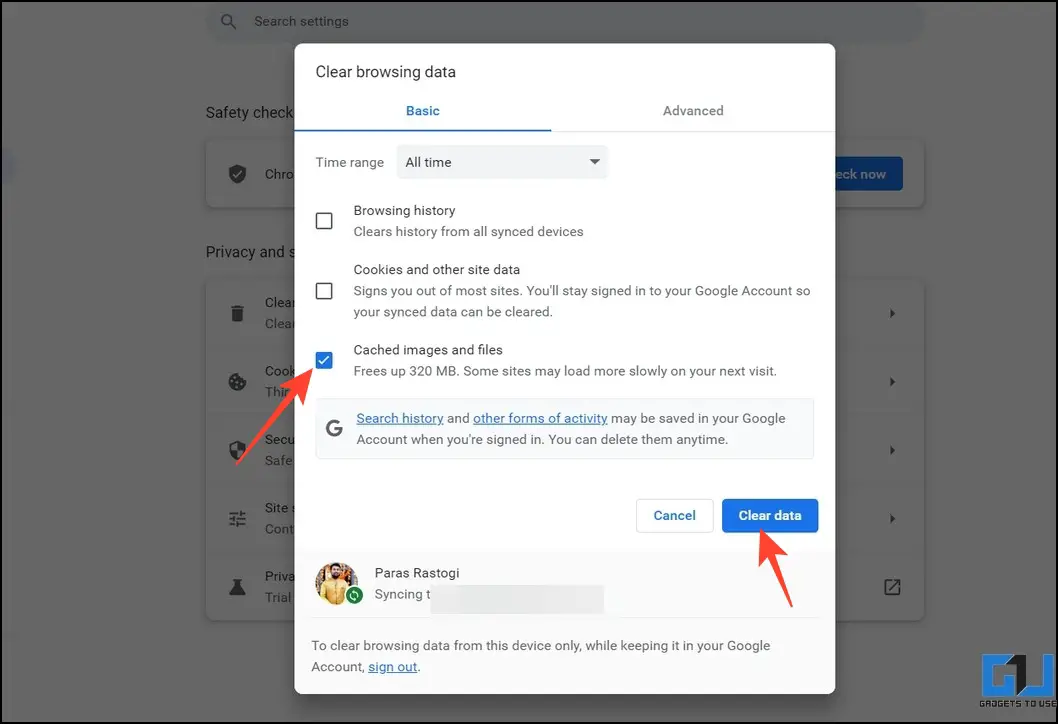This screenshot has height=724, width=1058.
Task: Check the Browsing history checkbox
Action: click(324, 221)
